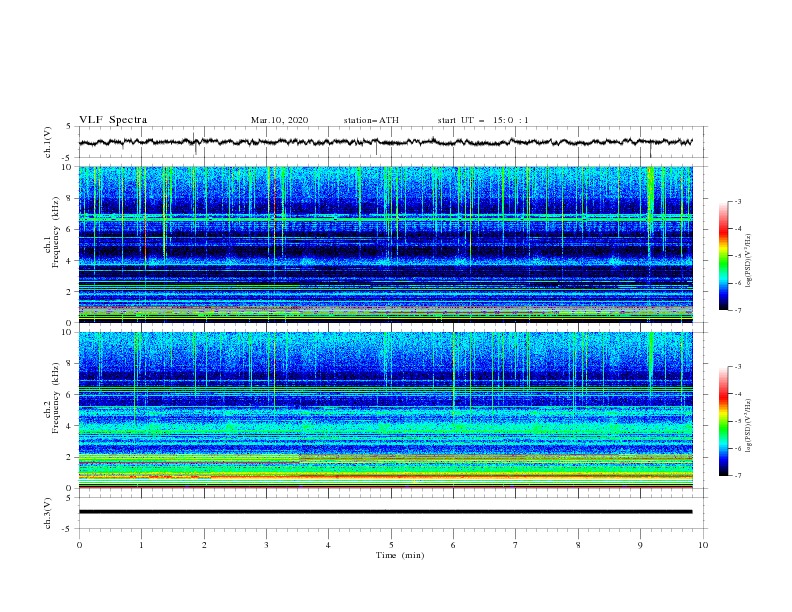Click the "1" tick on the time axis
Viewport: 792px width, 612px height.
[141, 545]
